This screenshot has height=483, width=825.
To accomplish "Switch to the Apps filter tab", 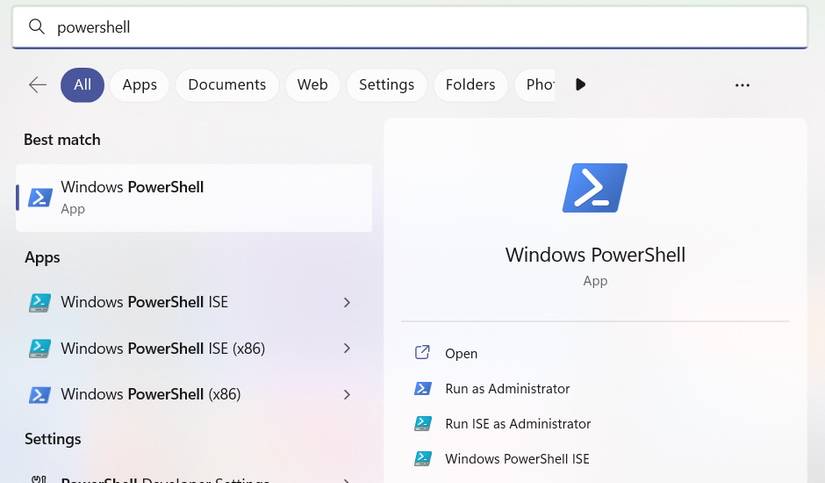I will pos(139,85).
